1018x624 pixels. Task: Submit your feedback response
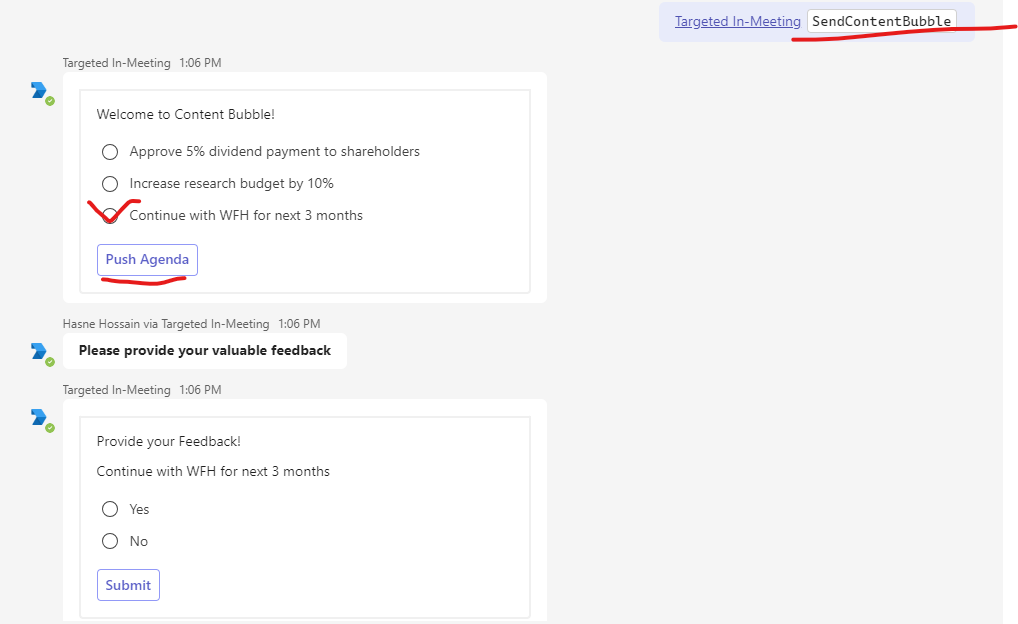tap(128, 585)
